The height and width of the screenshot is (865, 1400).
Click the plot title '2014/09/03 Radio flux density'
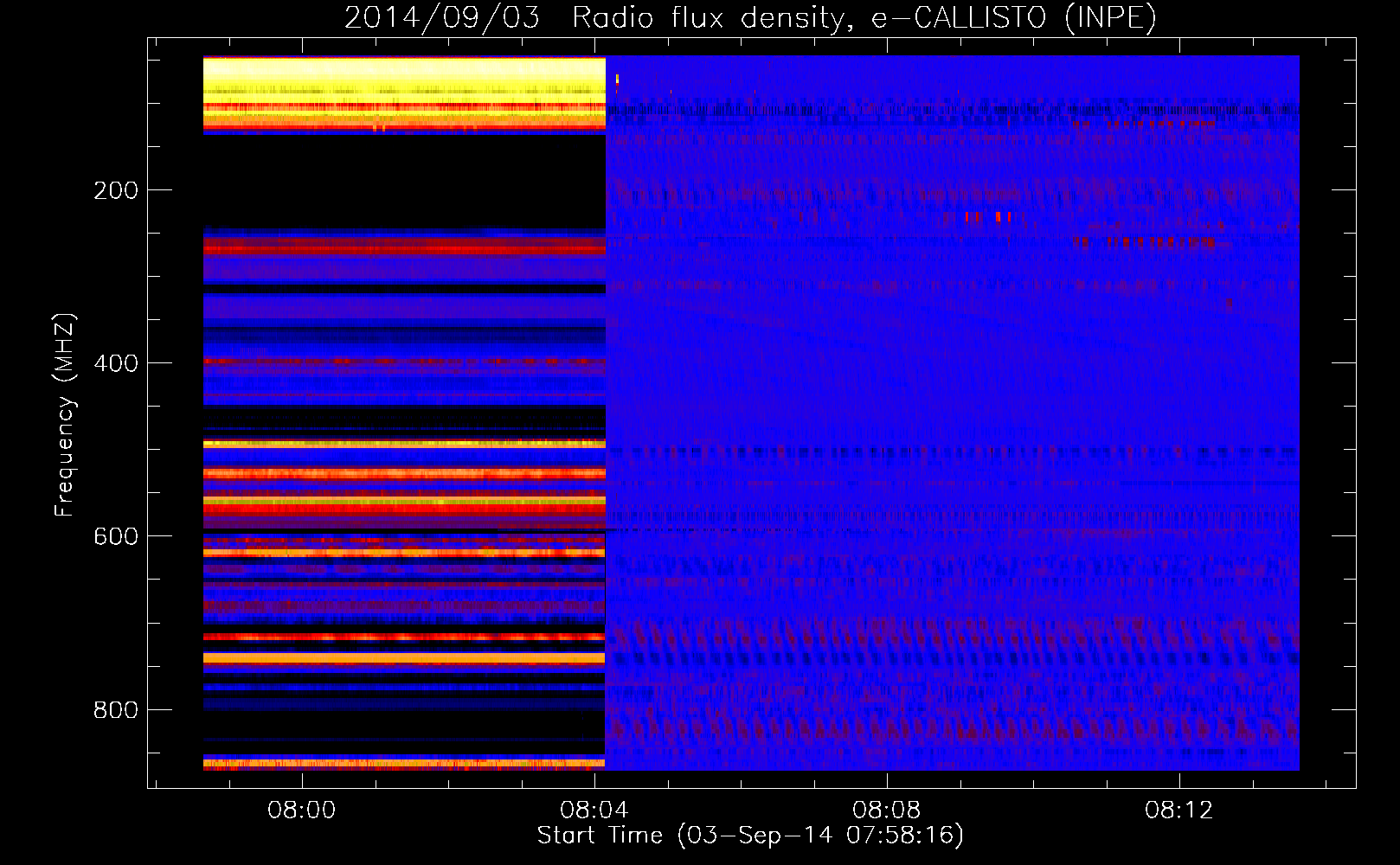(x=750, y=18)
